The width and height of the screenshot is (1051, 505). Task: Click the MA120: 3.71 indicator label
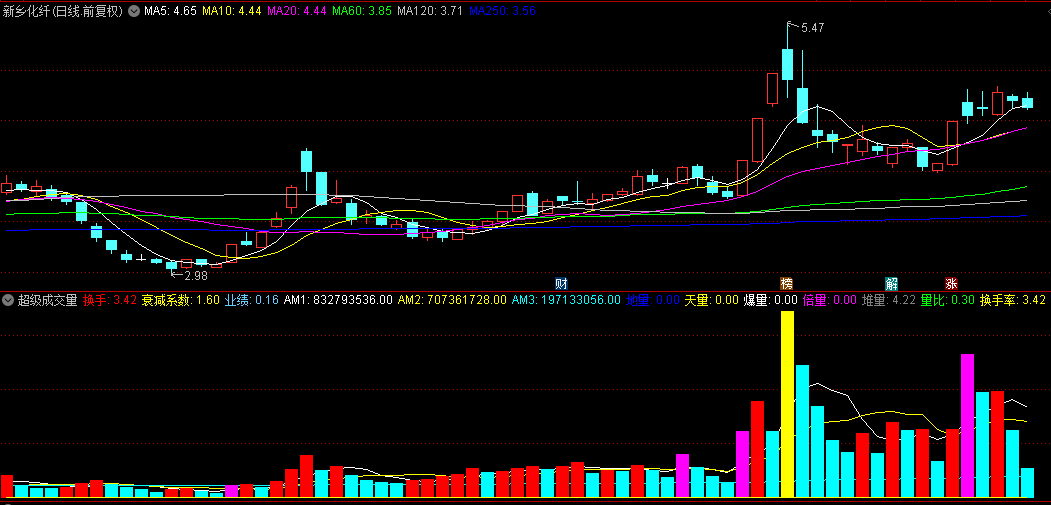click(x=430, y=11)
